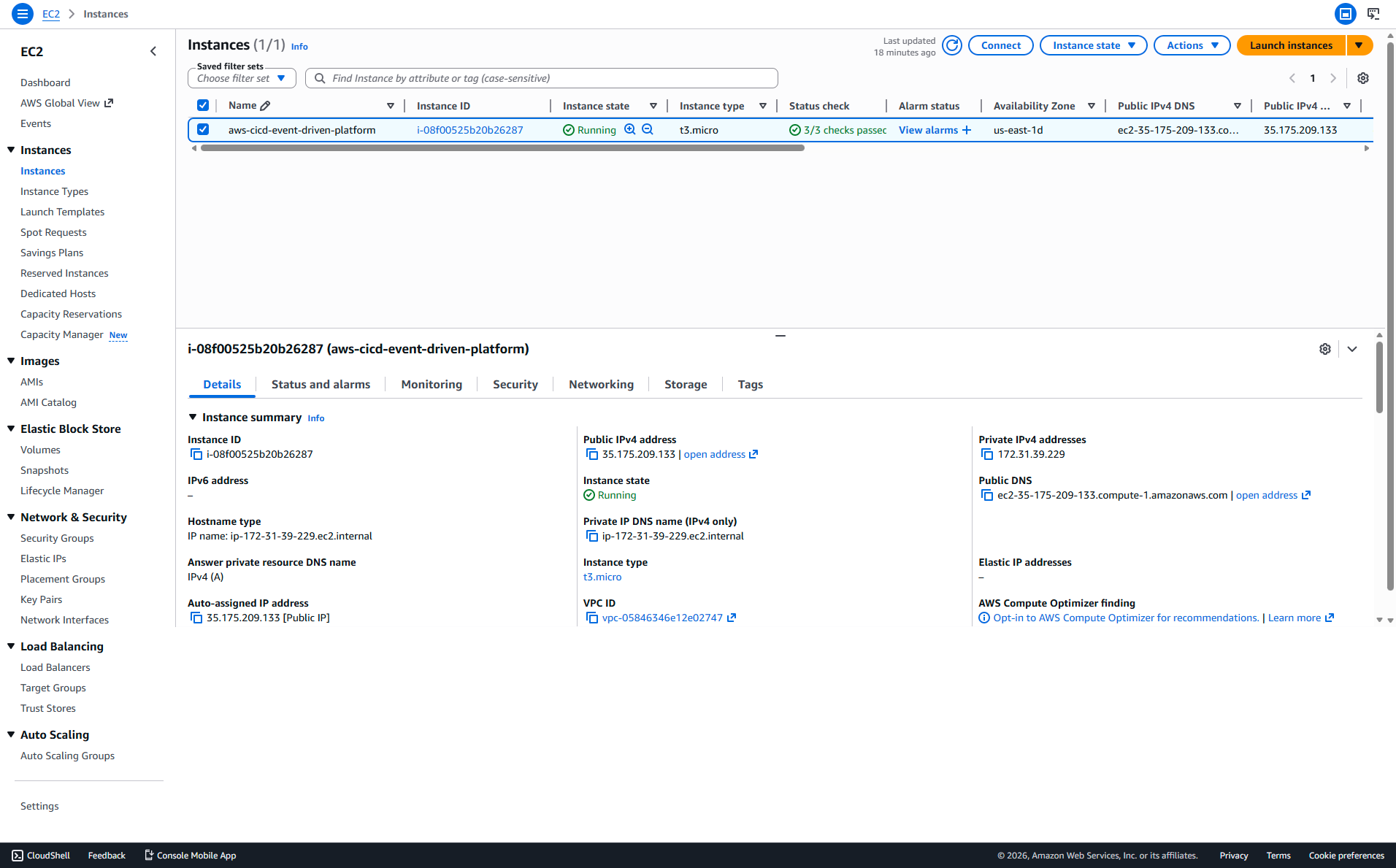Copy the Private IPv4 address 172.31.39.229
Viewport: 1396px width, 868px height.
point(987,454)
